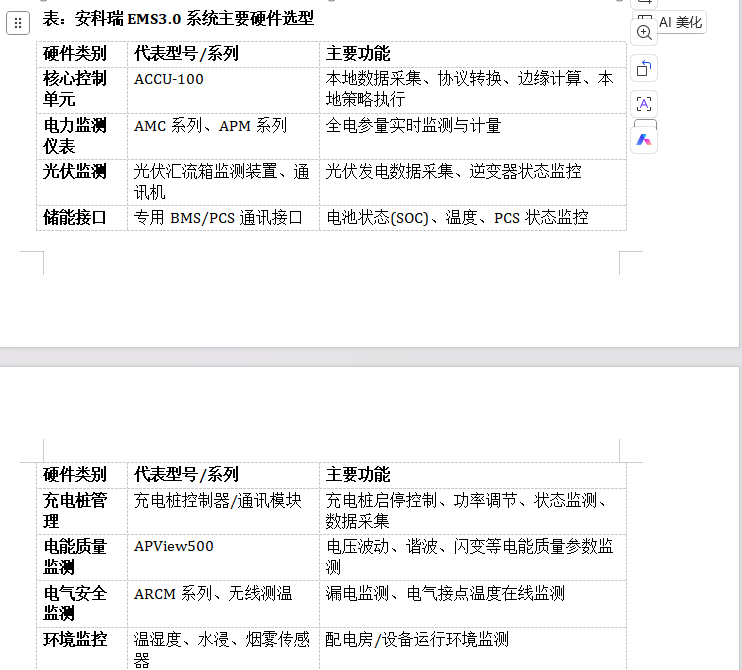Select the APView500 cell
Screen dimensions: 742x670
[x=174, y=547]
